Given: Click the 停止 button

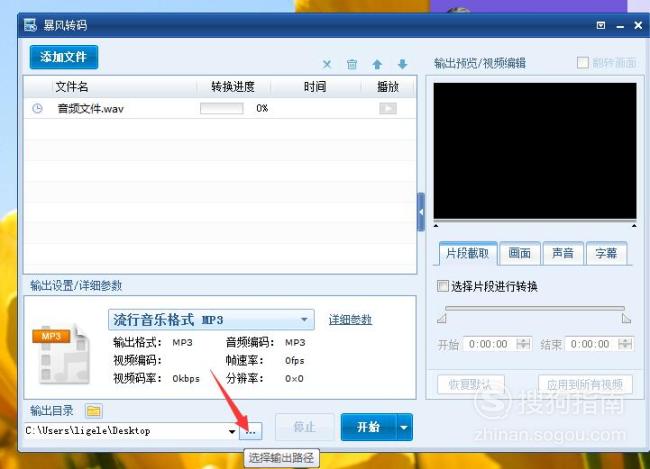Looking at the screenshot, I should pos(305,427).
